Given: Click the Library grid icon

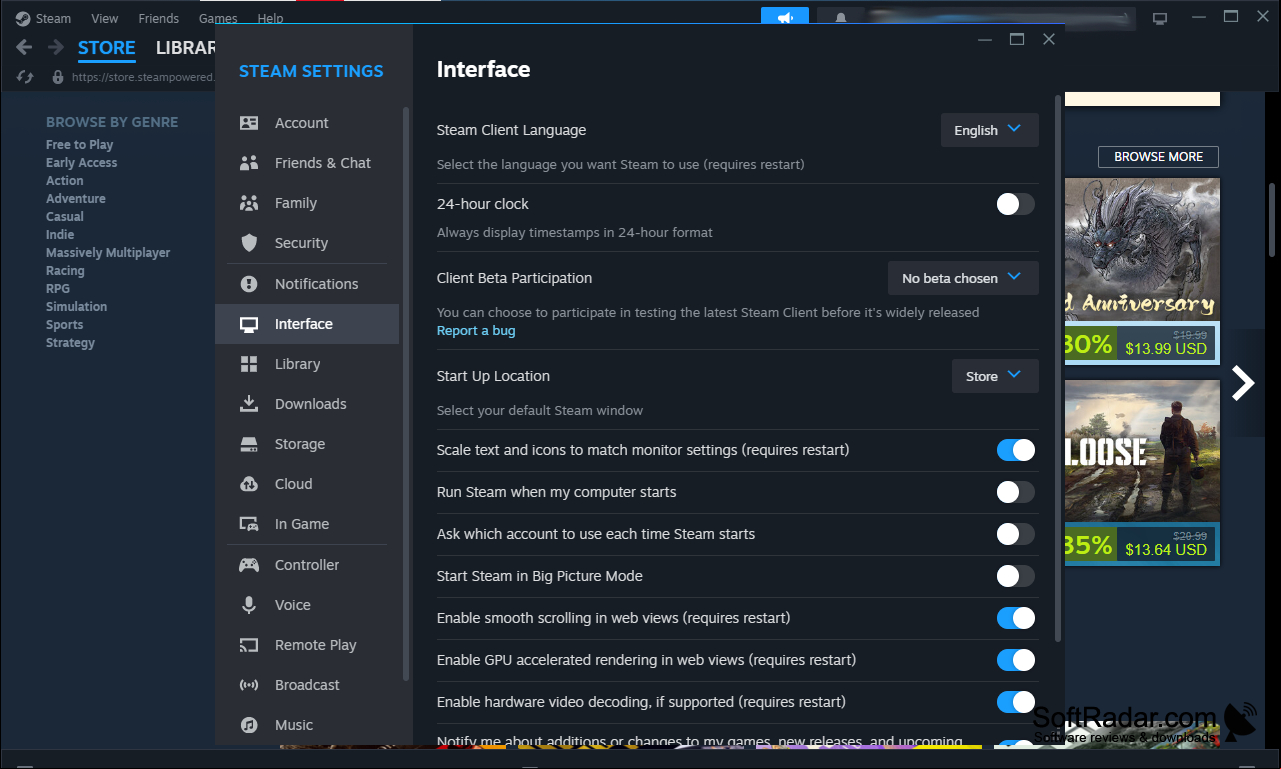Looking at the screenshot, I should pyautogui.click(x=249, y=364).
